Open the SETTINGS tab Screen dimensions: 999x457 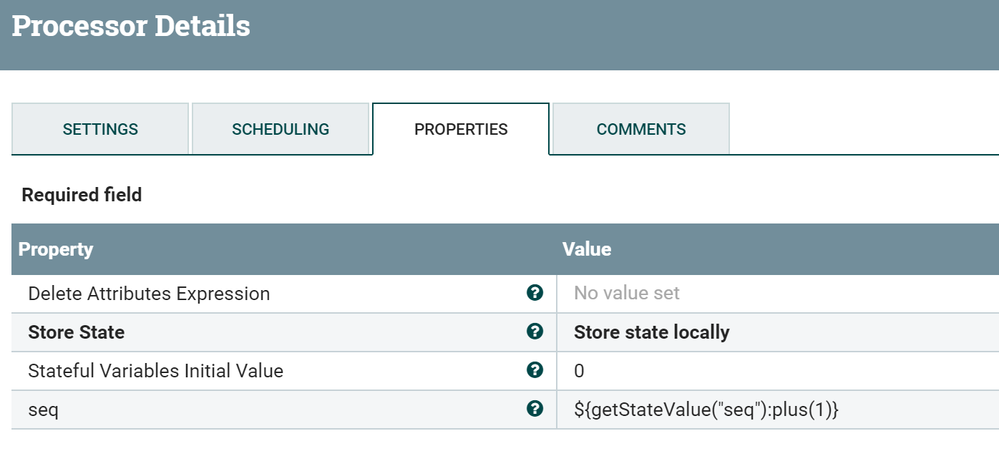point(100,129)
